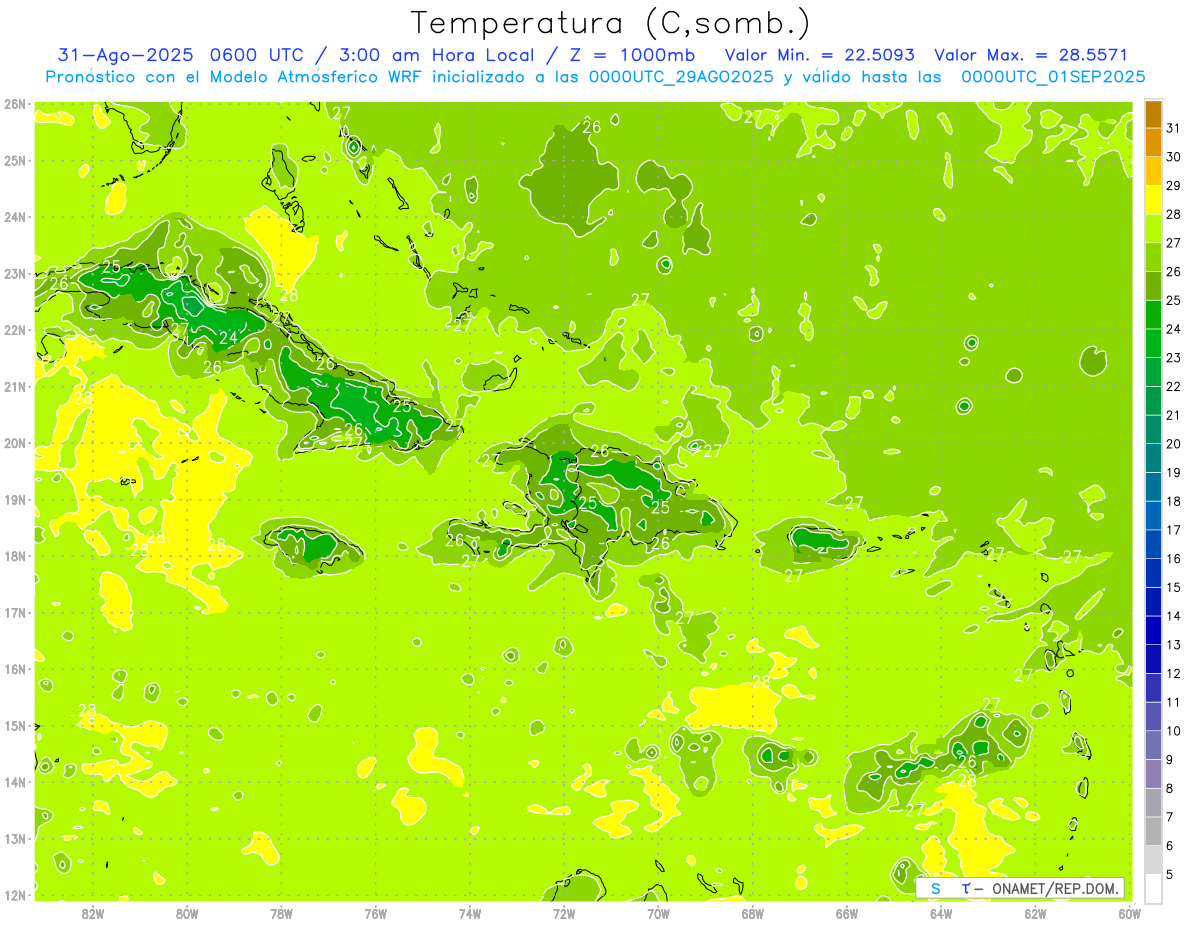The width and height of the screenshot is (1200, 927).
Task: Pick the blue legend swatch between 16 and 17
Action: (1153, 544)
